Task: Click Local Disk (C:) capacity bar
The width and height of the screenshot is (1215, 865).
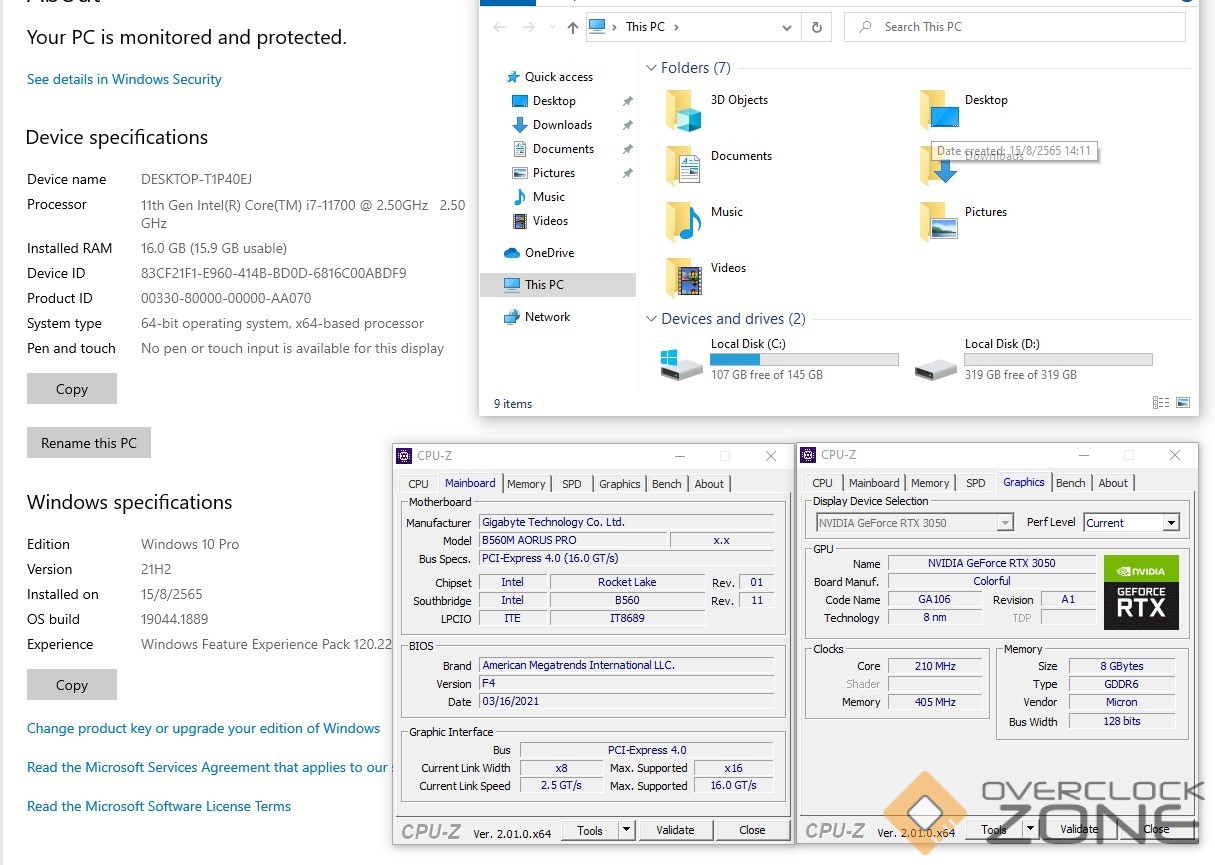Action: [804, 359]
